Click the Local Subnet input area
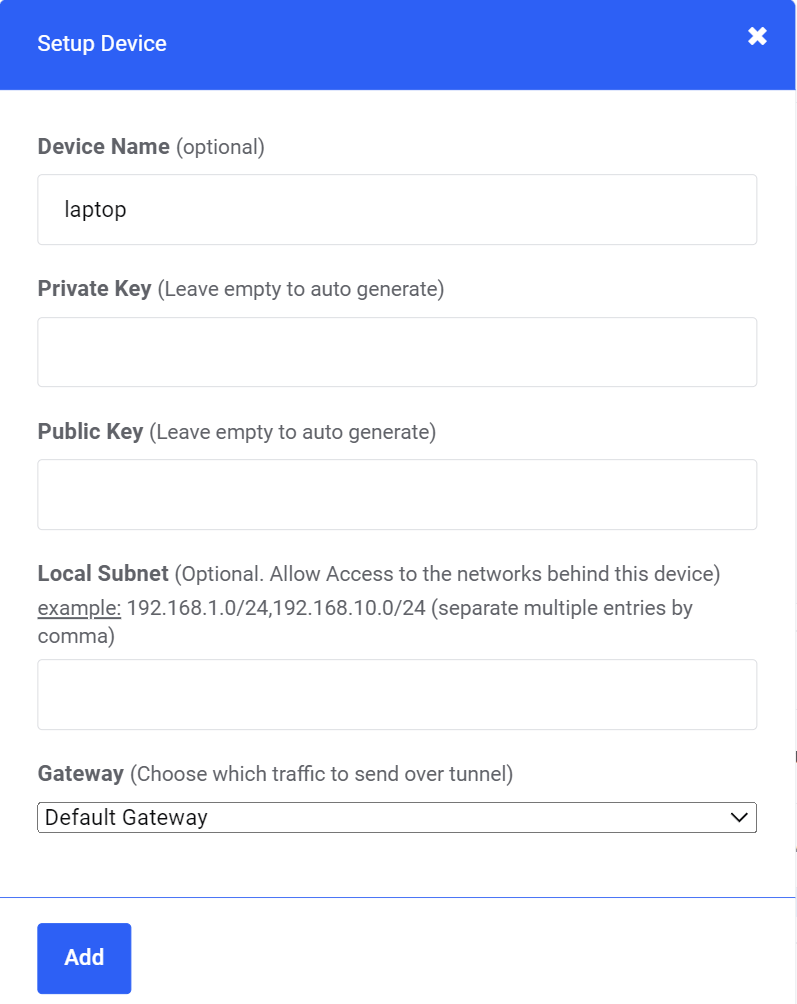The height and width of the screenshot is (1004, 797). coord(397,694)
